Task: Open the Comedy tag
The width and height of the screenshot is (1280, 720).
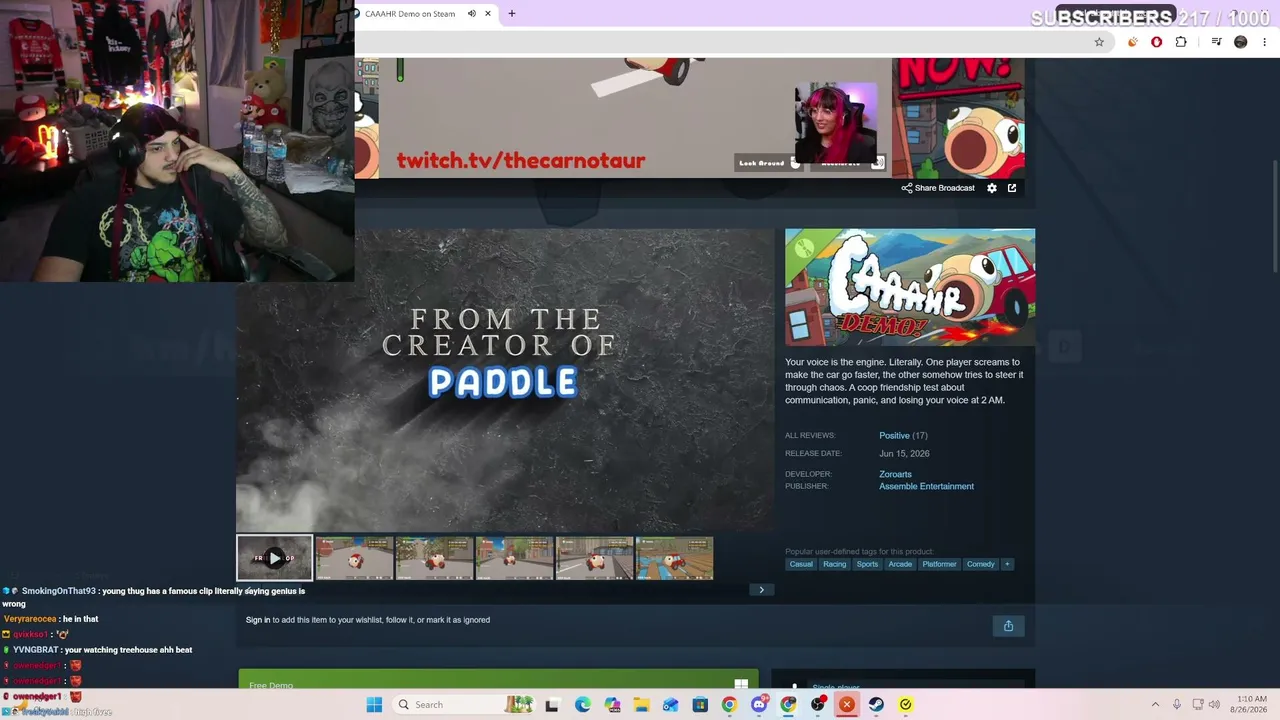Action: click(x=981, y=564)
